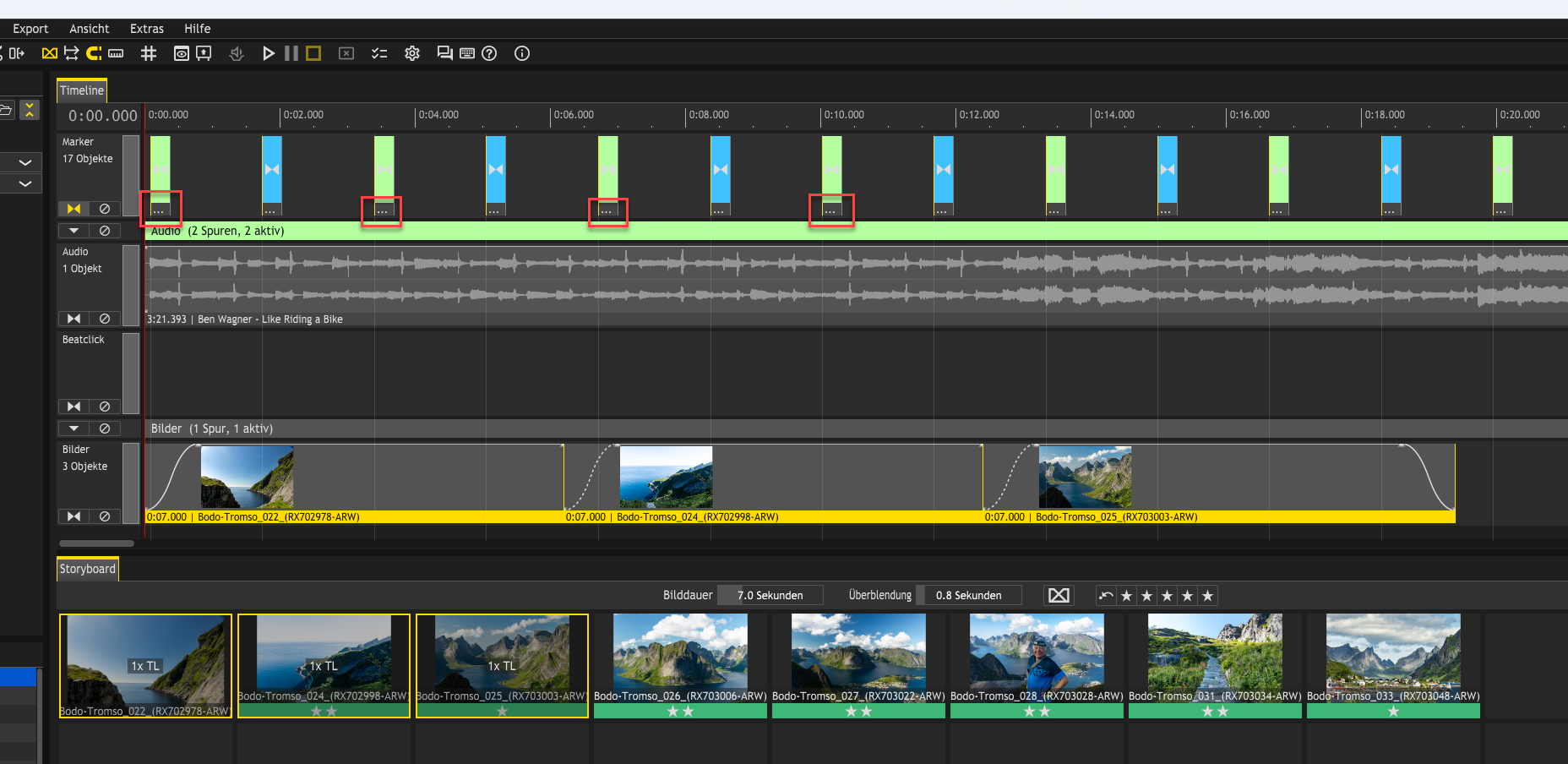Click the swap arrows toolbar icon
This screenshot has height=764, width=1568.
pos(72,53)
